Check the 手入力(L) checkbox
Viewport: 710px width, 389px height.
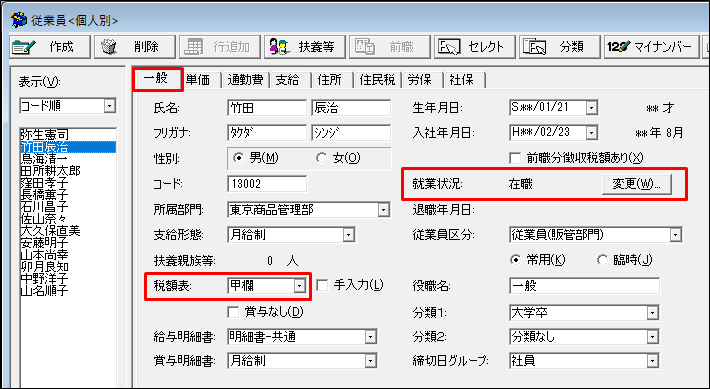[322, 285]
